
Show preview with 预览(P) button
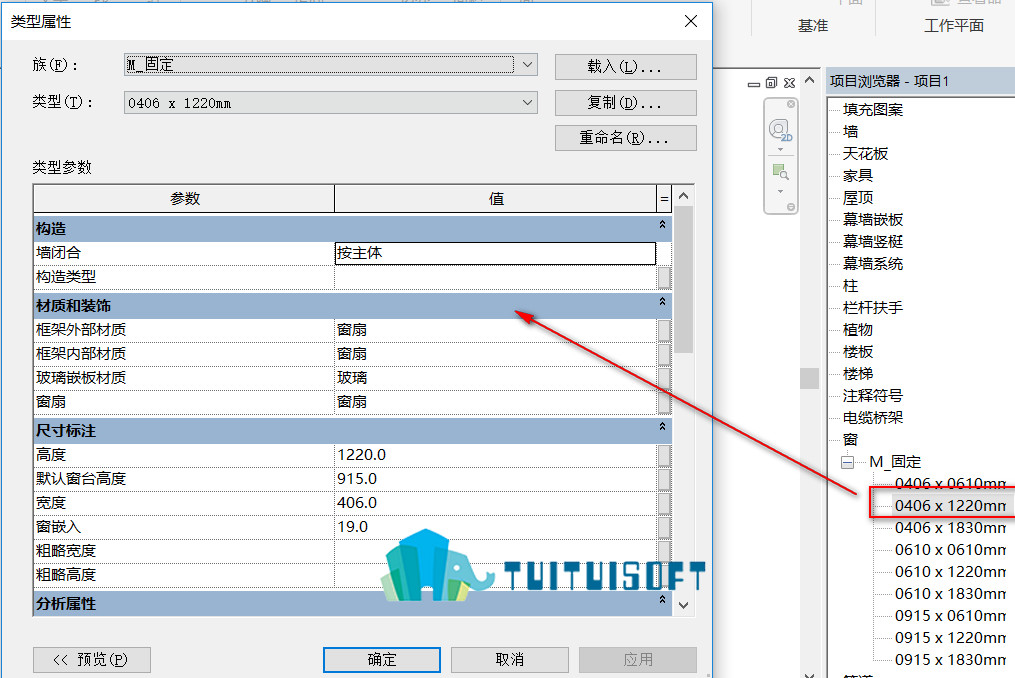[92, 660]
